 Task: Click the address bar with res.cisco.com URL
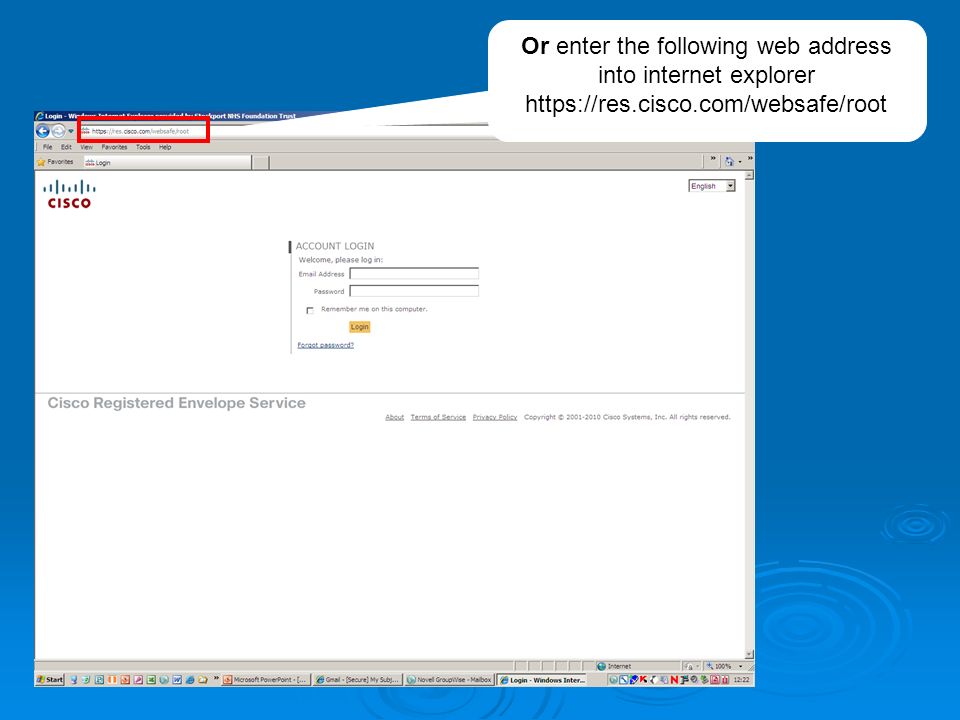pos(144,131)
